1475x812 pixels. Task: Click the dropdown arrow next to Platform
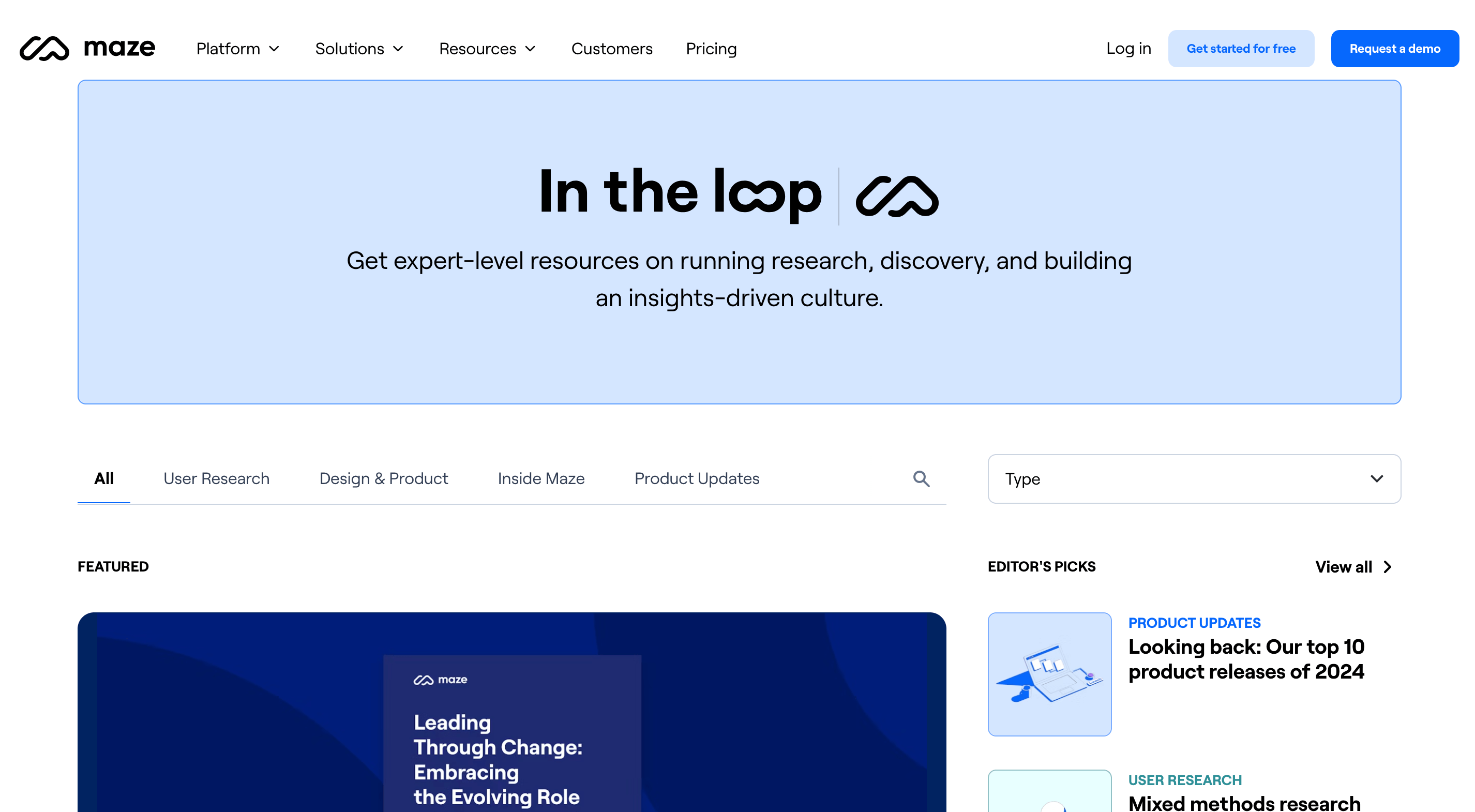point(274,49)
